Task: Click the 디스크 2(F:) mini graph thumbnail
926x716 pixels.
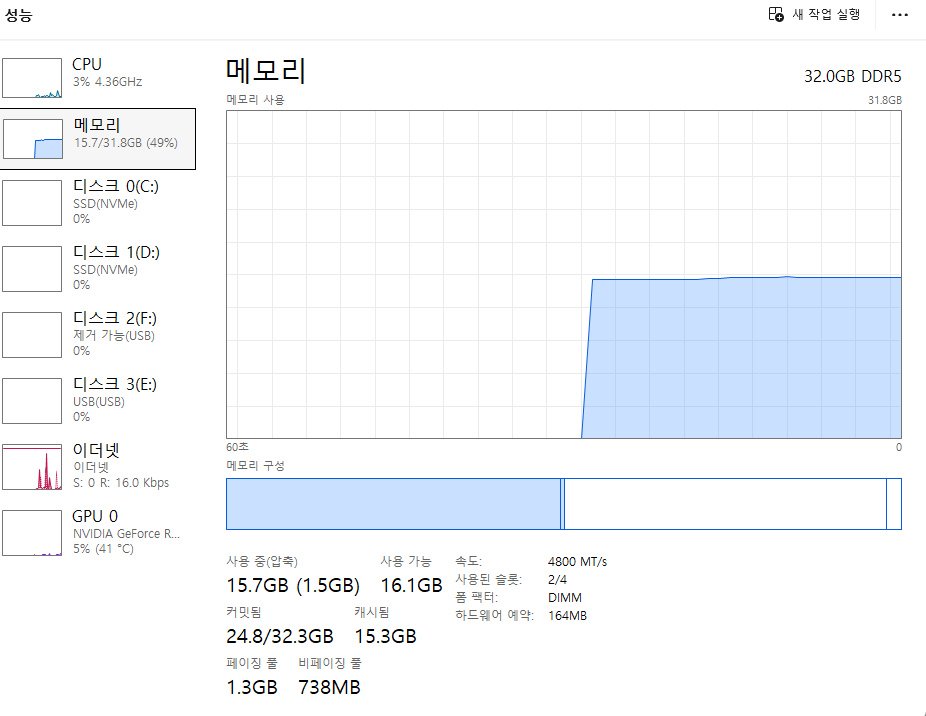Action: click(32, 335)
